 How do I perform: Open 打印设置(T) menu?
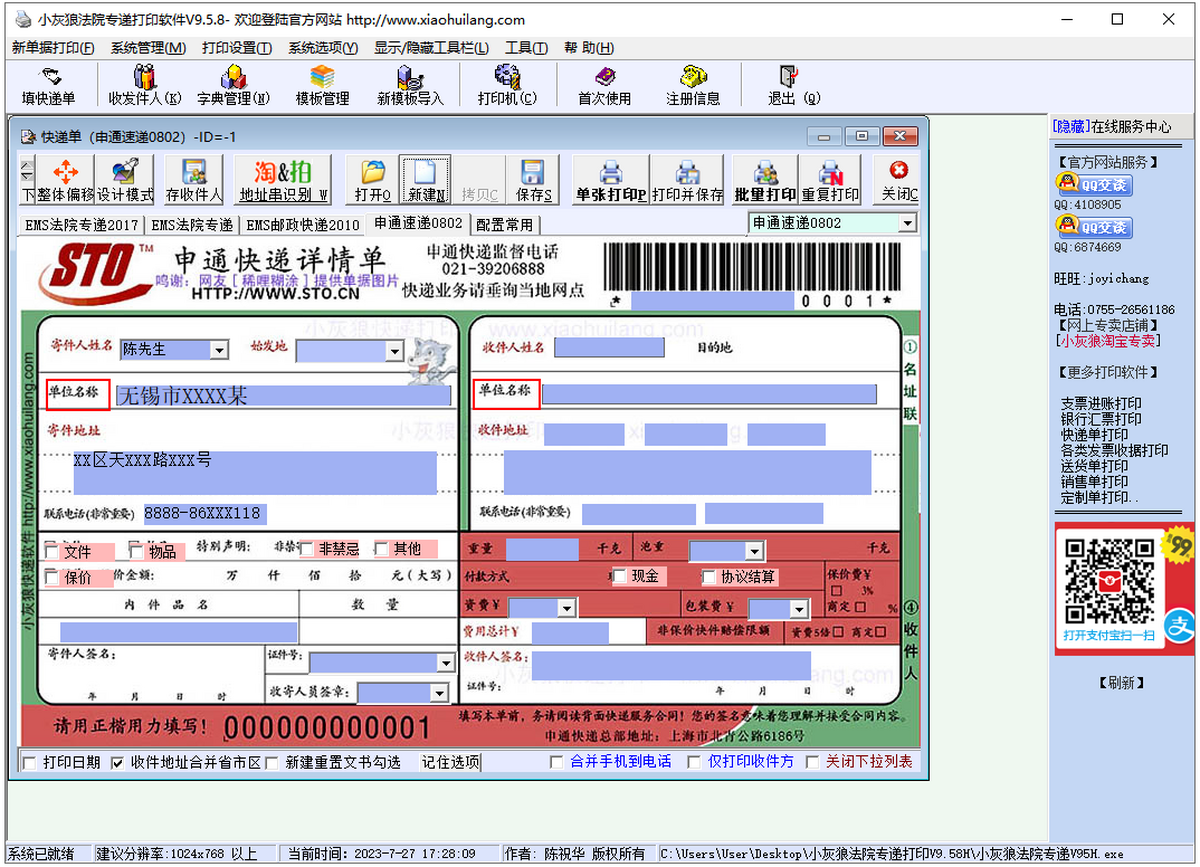(237, 48)
